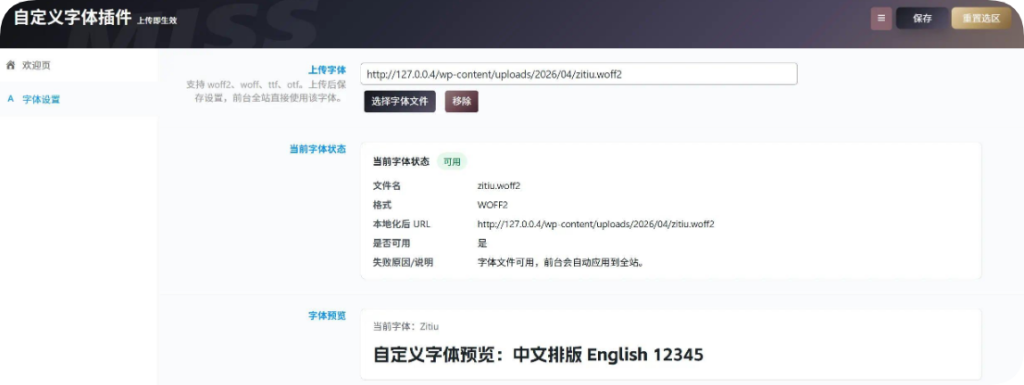Screen dimensions: 1024x385
Task: Click the 格式 row label
Action: point(382,205)
